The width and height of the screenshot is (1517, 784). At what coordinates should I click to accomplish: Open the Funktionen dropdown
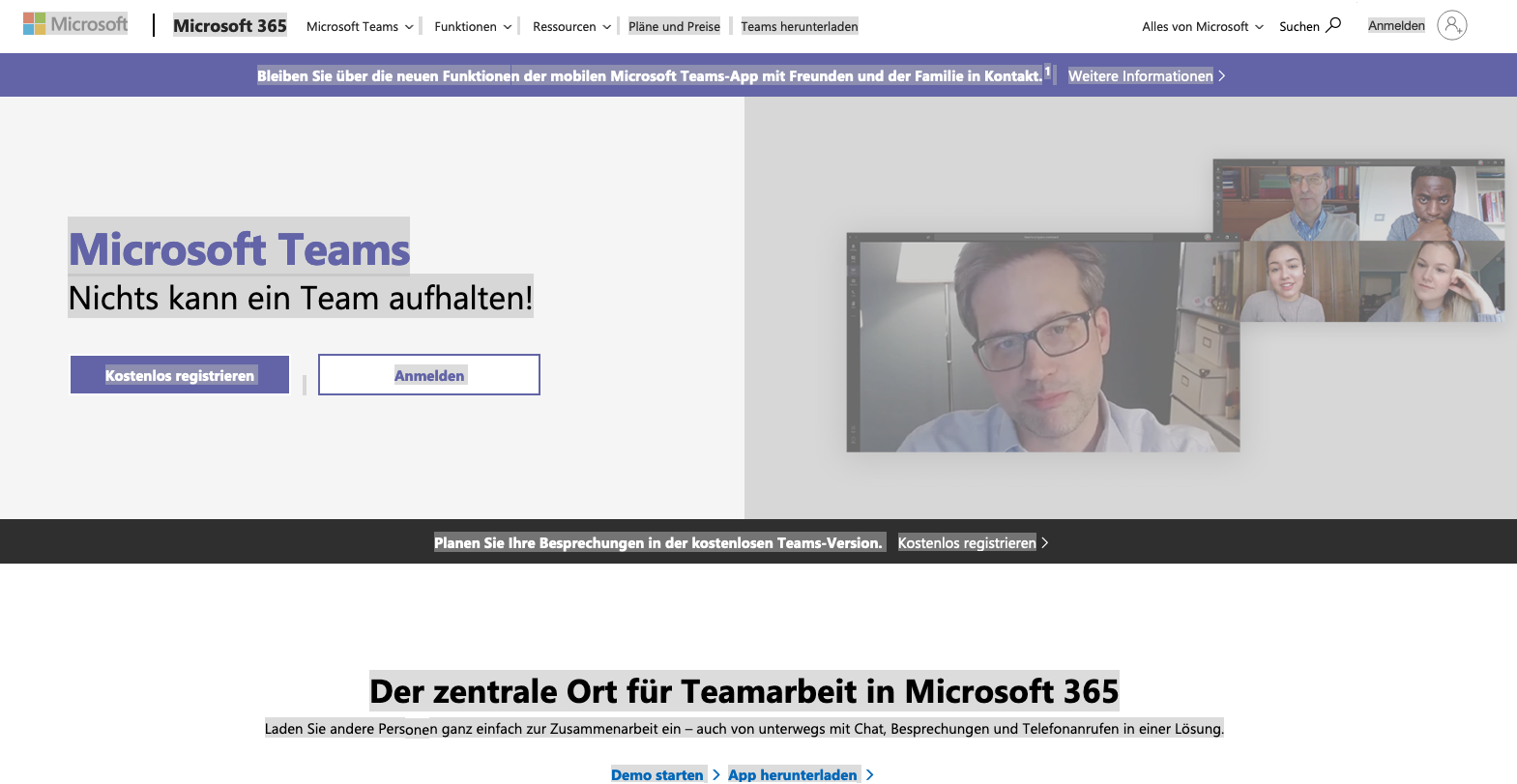473,27
